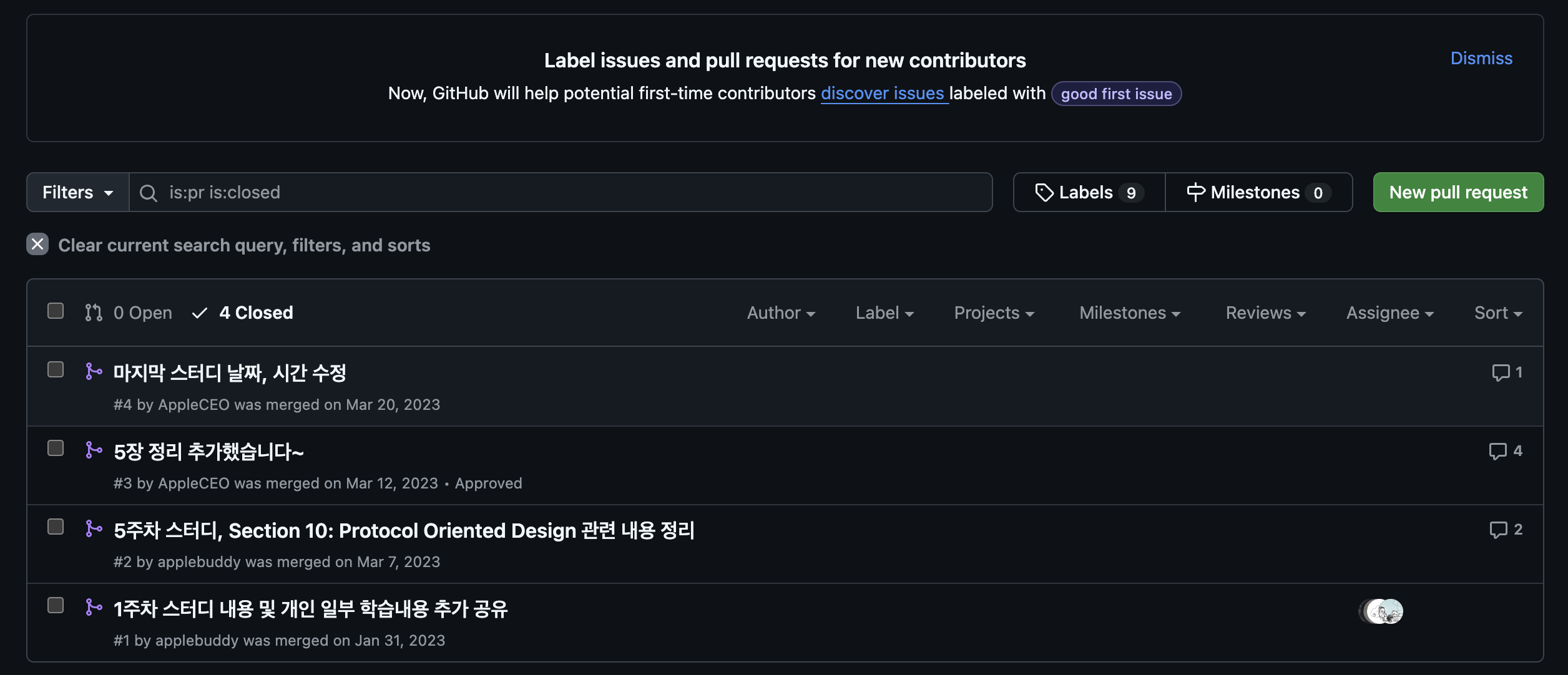Open the Filters dropdown

tap(77, 193)
